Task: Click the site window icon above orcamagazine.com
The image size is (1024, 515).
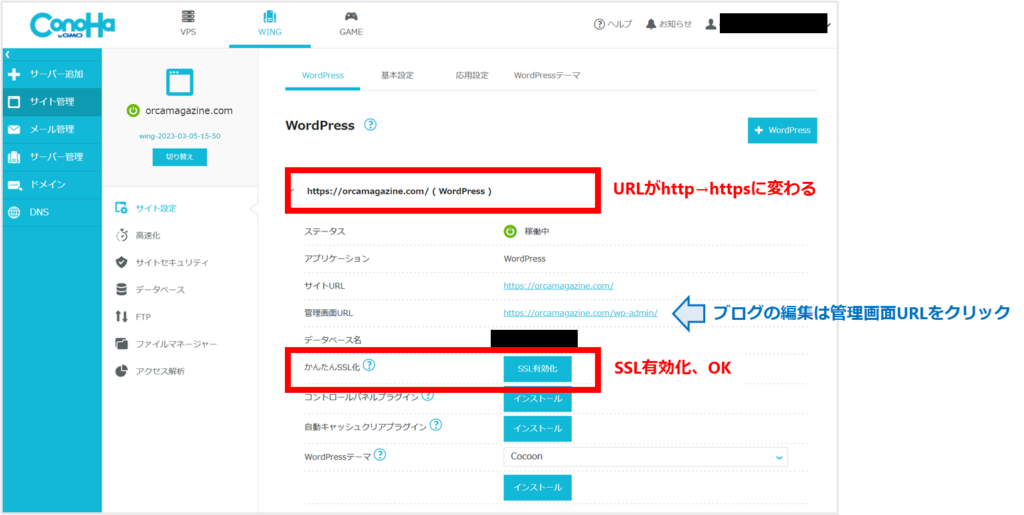Action: point(180,82)
